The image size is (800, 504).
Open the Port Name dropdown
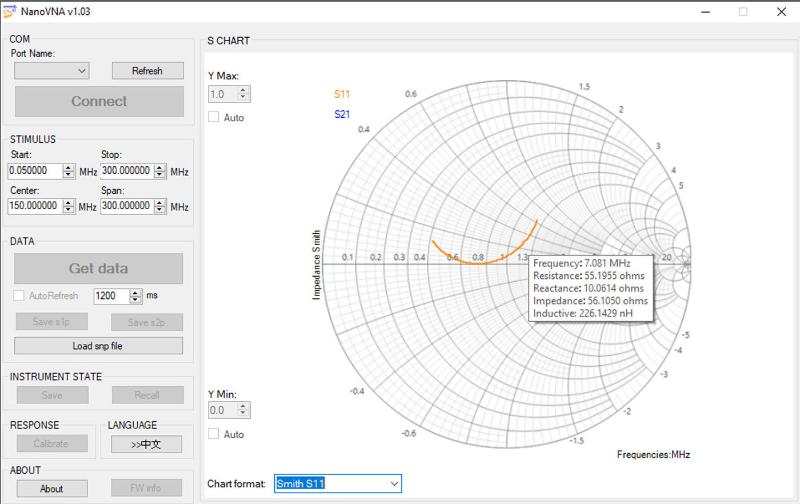click(52, 71)
